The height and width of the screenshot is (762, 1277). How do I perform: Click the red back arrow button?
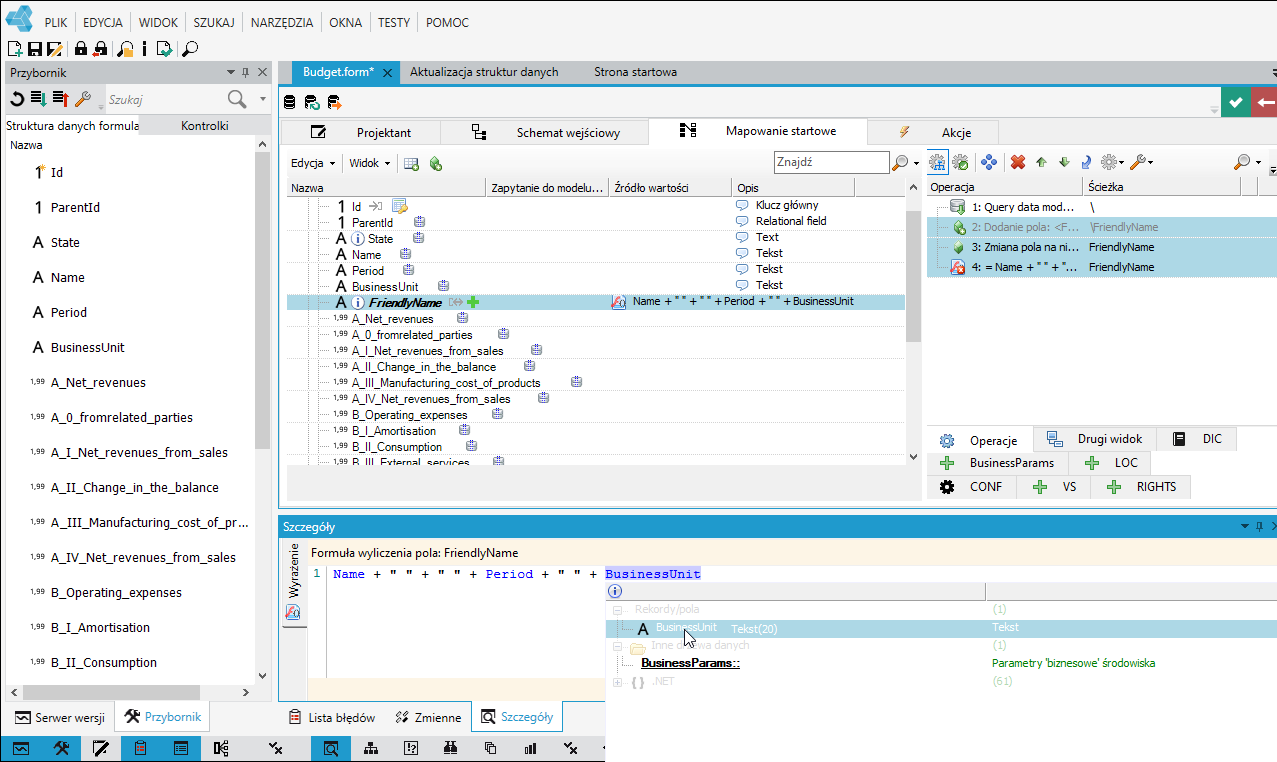click(1265, 102)
